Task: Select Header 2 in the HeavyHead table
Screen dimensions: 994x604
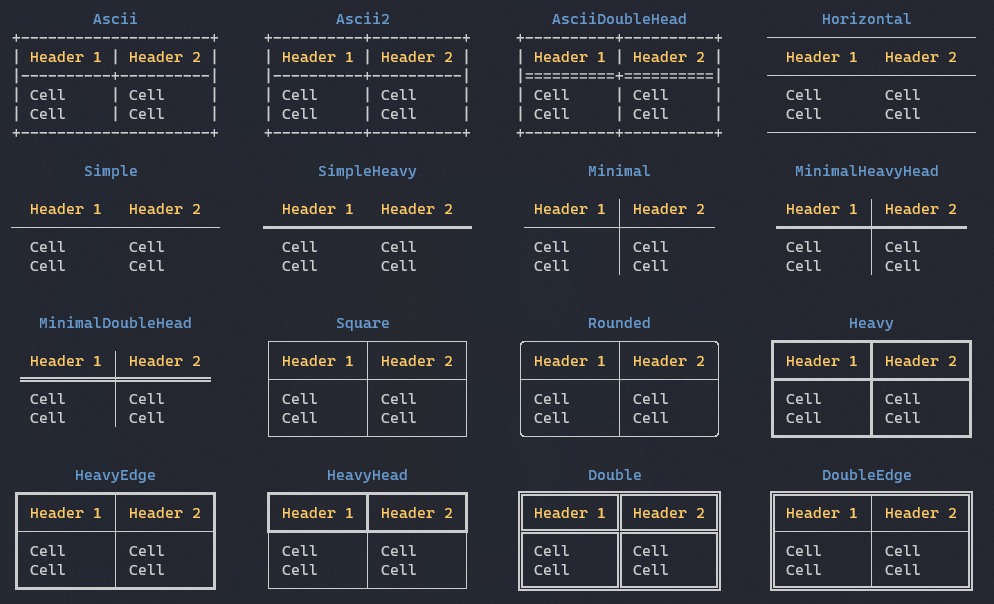Action: click(416, 513)
